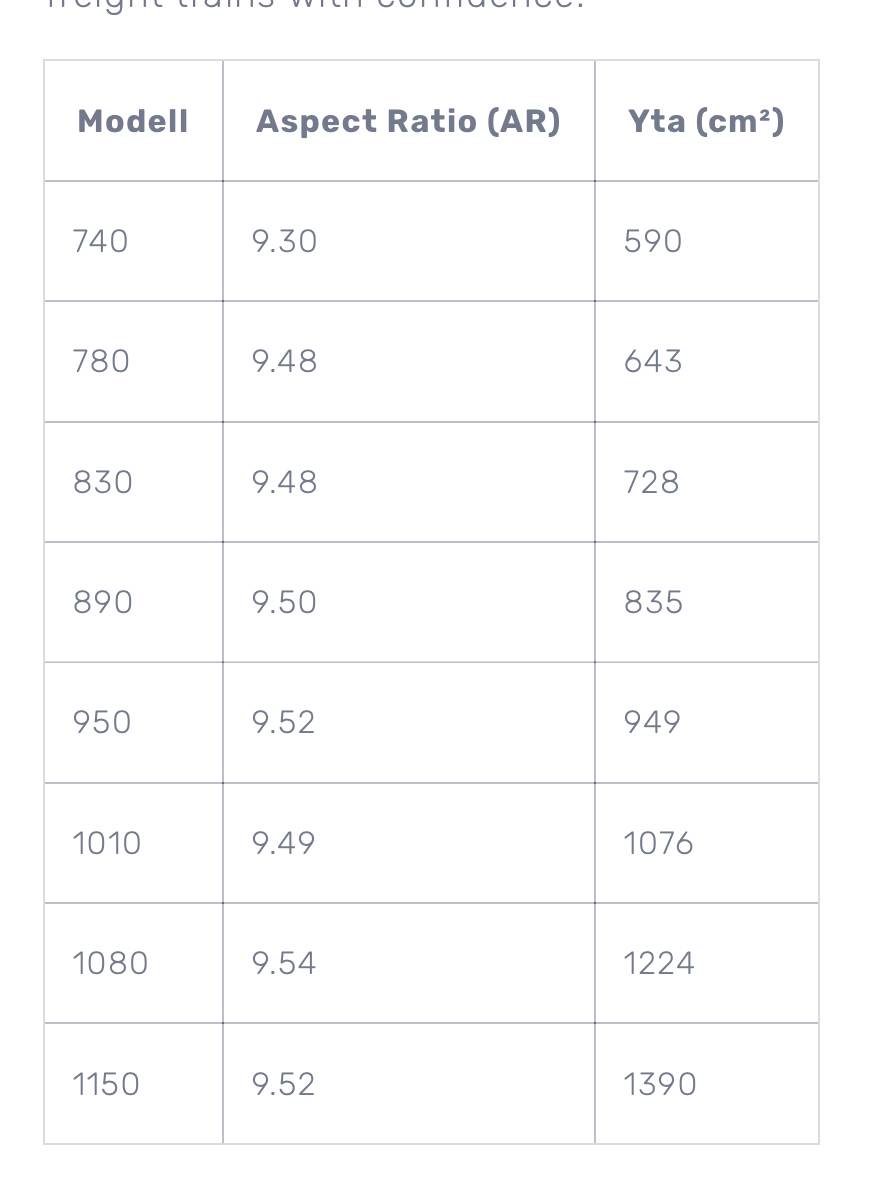The height and width of the screenshot is (1177, 876).
Task: Click the 835 area value
Action: 653,602
